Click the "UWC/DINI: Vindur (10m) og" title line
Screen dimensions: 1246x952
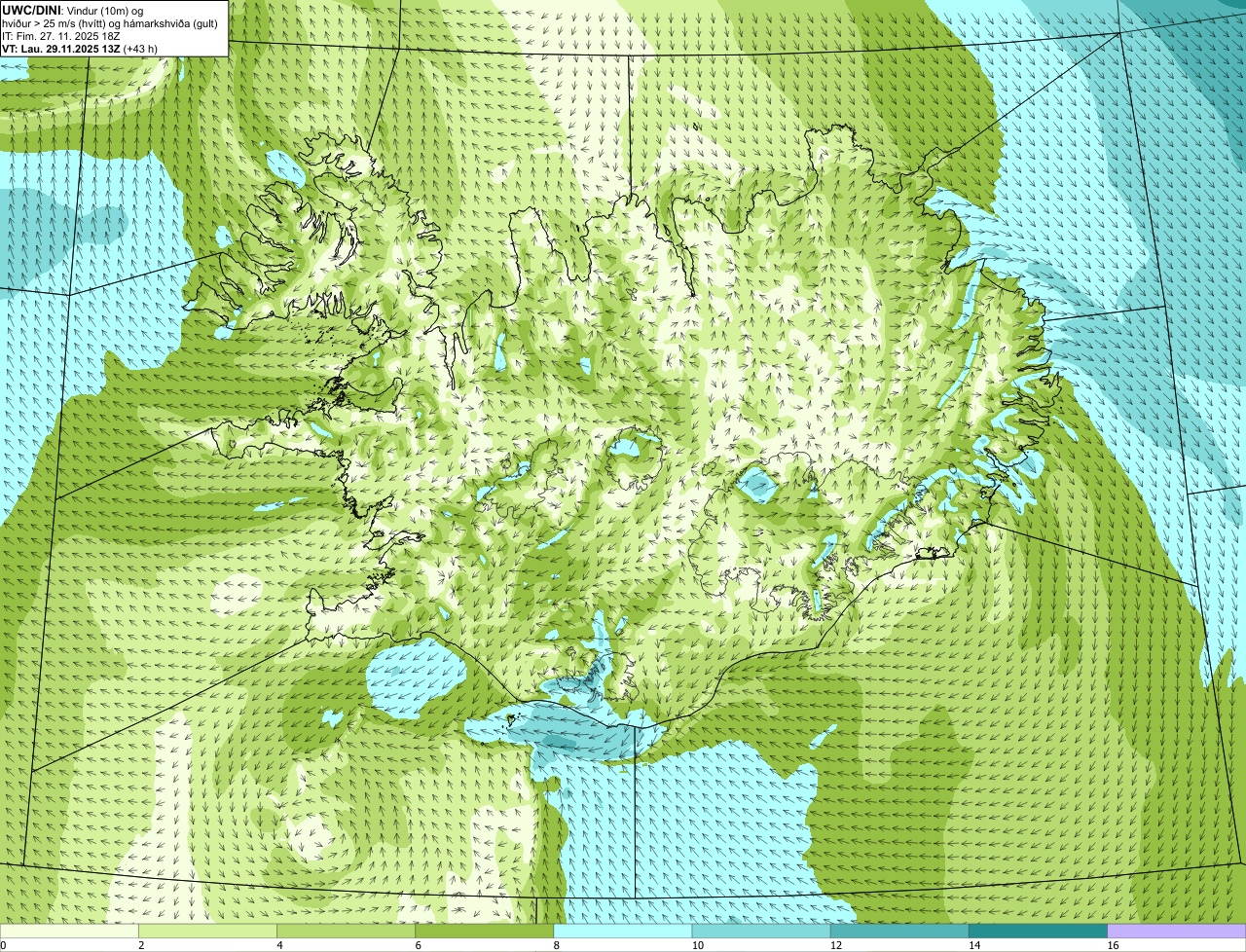tap(73, 10)
